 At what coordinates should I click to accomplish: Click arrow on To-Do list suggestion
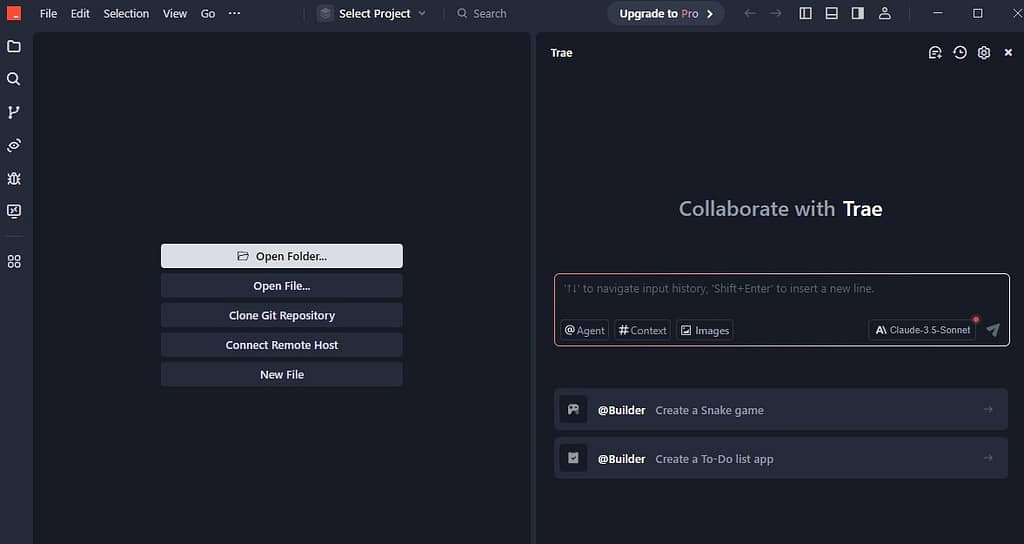pos(988,458)
